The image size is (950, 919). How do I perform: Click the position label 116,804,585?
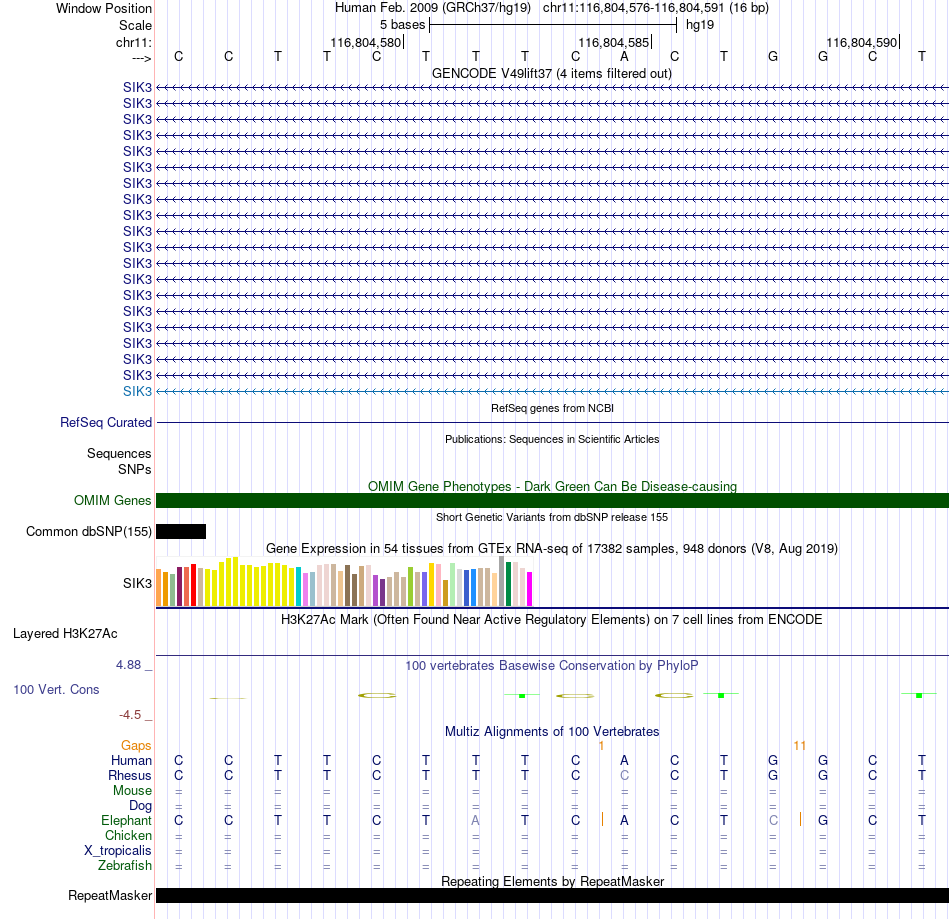[x=613, y=42]
